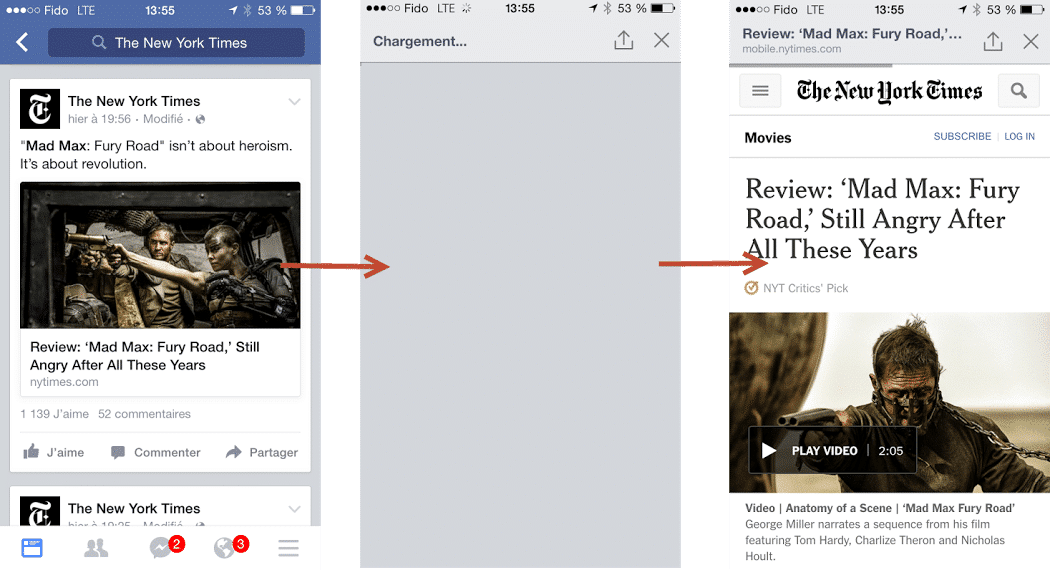
Task: Click the LOG IN link
Action: coord(1019,137)
